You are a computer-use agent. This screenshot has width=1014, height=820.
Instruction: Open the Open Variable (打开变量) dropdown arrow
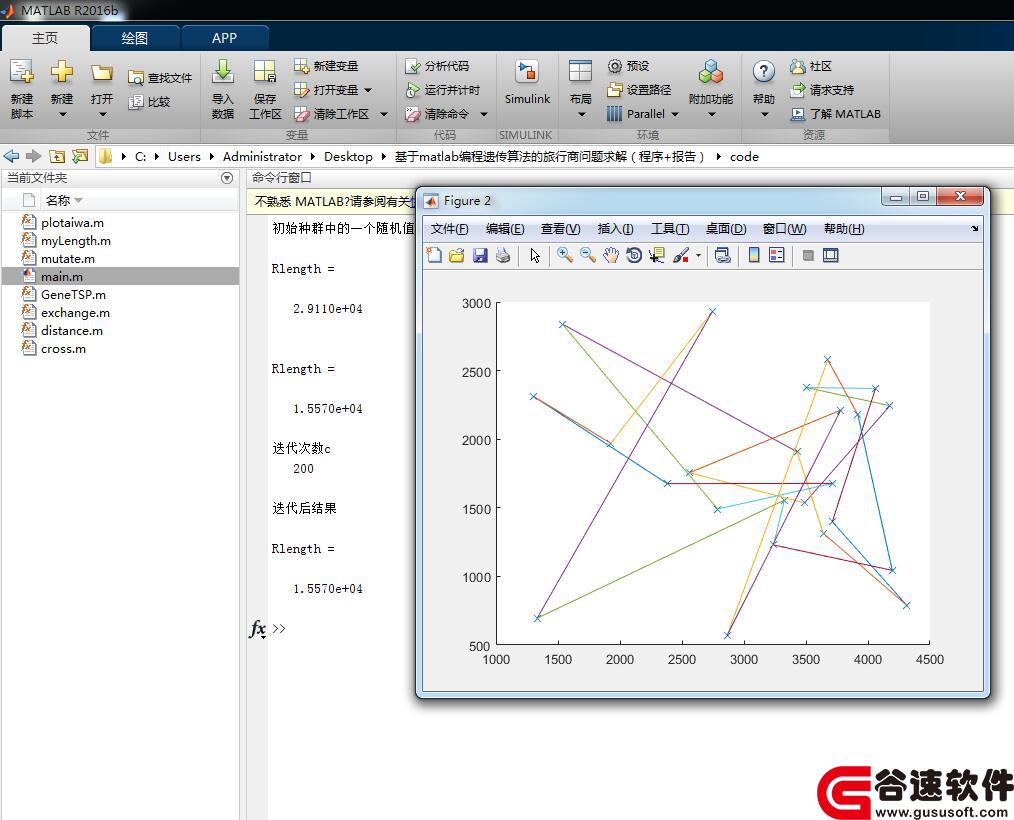pyautogui.click(x=368, y=91)
